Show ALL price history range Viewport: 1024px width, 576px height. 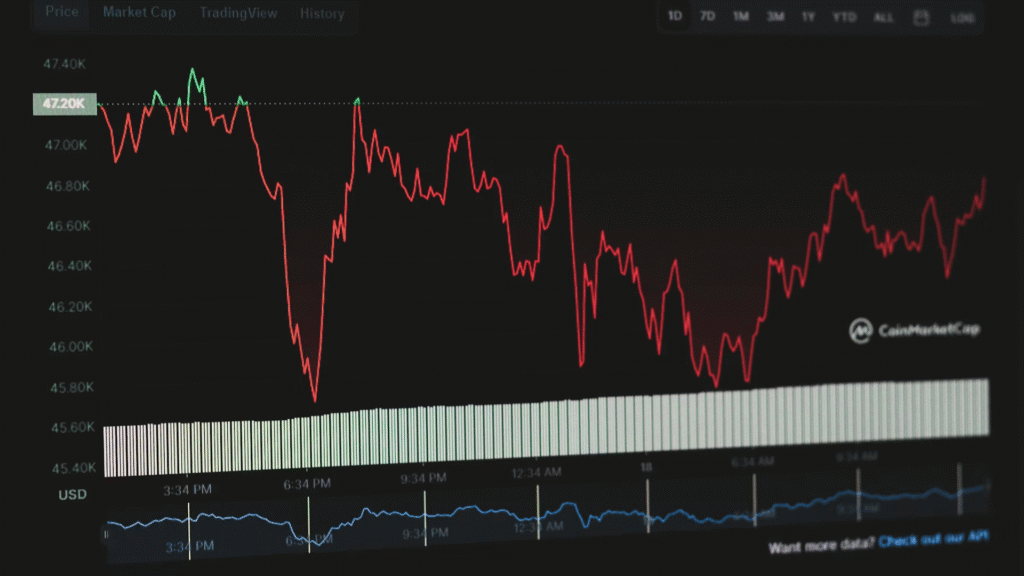pyautogui.click(x=884, y=17)
